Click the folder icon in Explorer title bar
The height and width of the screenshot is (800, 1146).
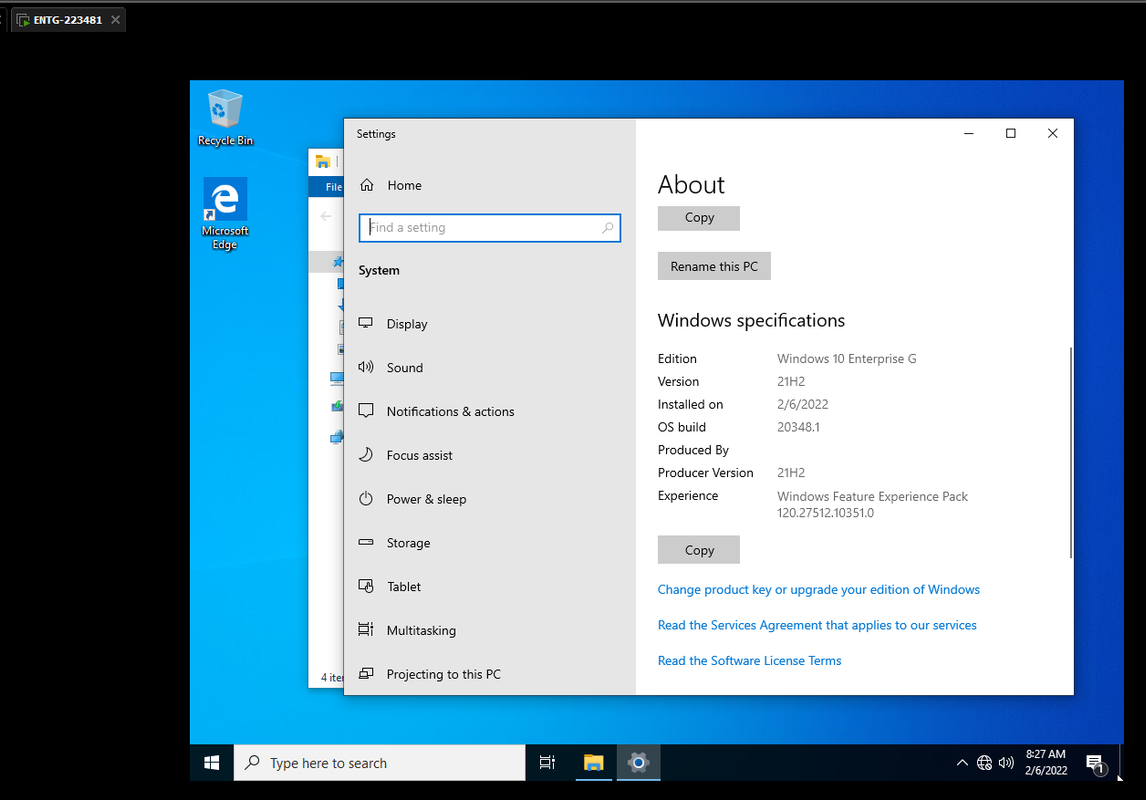[x=322, y=161]
